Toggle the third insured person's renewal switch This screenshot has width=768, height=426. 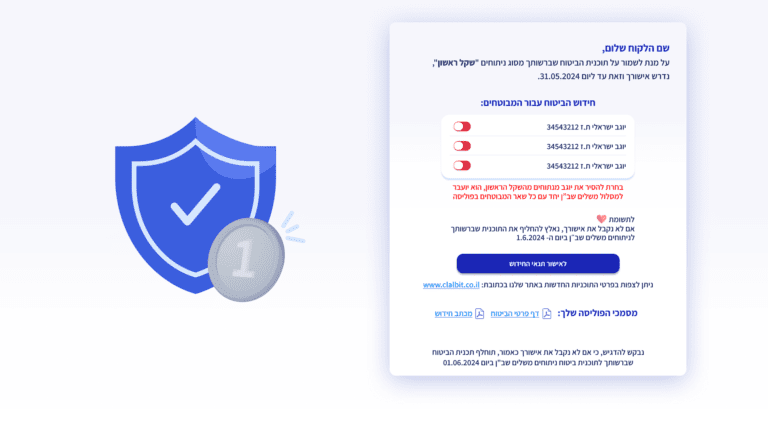point(462,166)
